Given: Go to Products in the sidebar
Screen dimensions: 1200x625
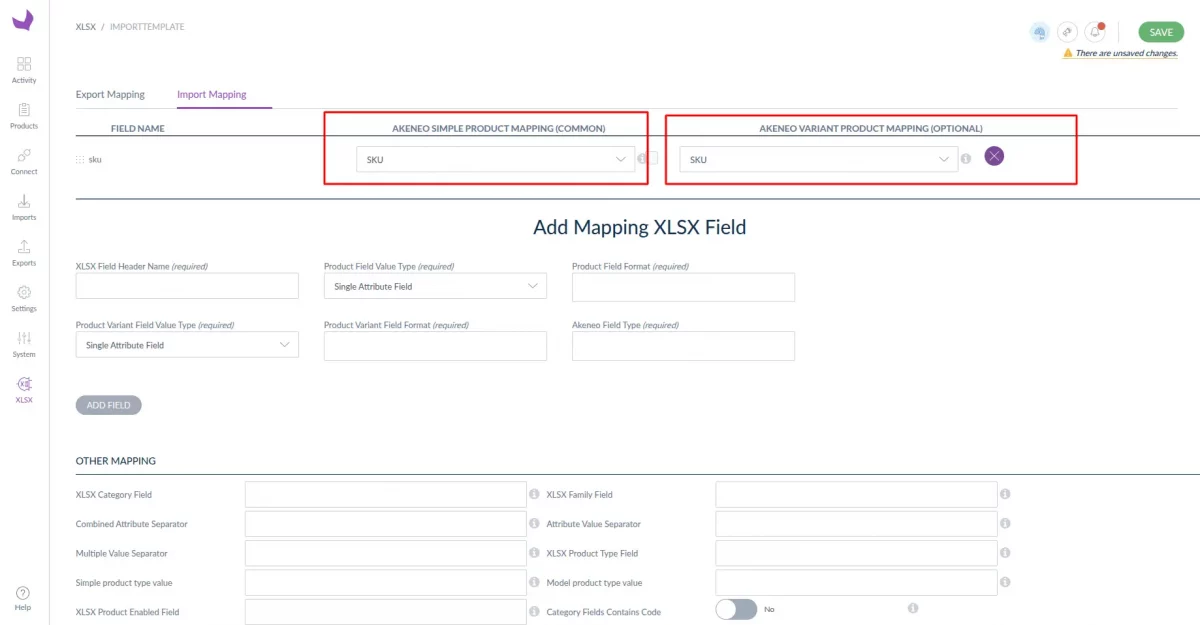Looking at the screenshot, I should 24,116.
